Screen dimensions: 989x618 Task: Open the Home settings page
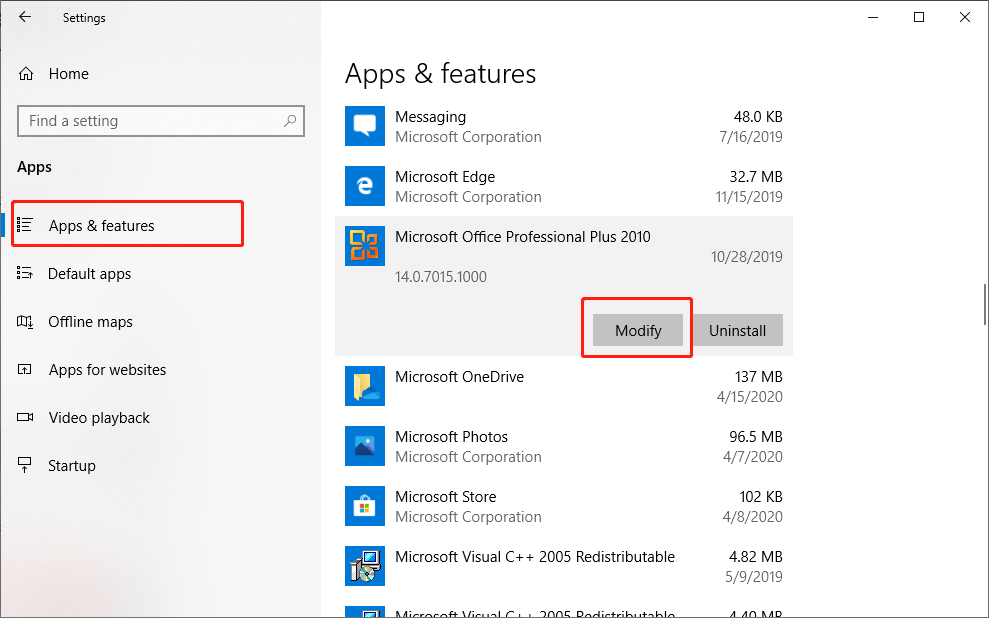69,74
